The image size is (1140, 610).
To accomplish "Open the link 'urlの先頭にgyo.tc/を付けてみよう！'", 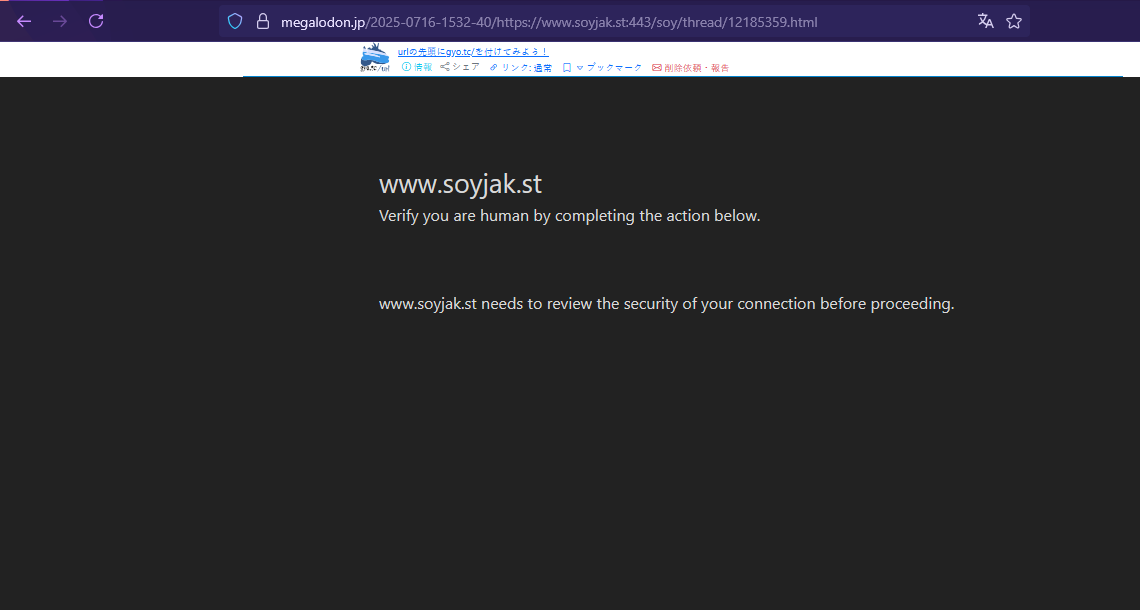I will pyautogui.click(x=473, y=52).
